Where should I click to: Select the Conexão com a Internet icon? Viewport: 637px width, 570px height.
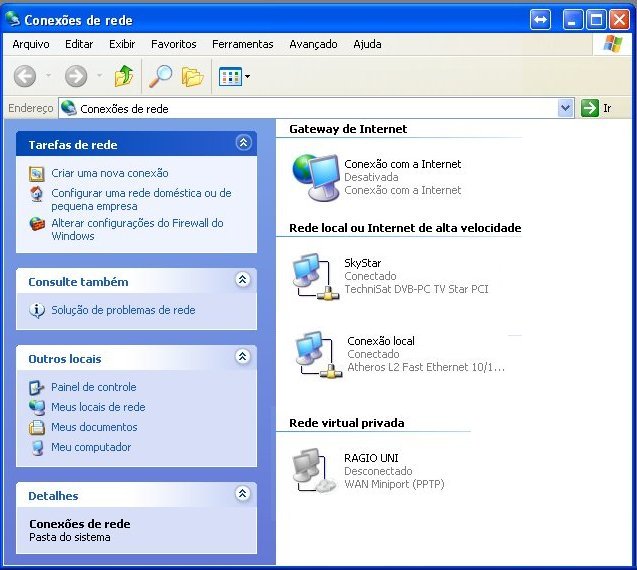[x=316, y=177]
